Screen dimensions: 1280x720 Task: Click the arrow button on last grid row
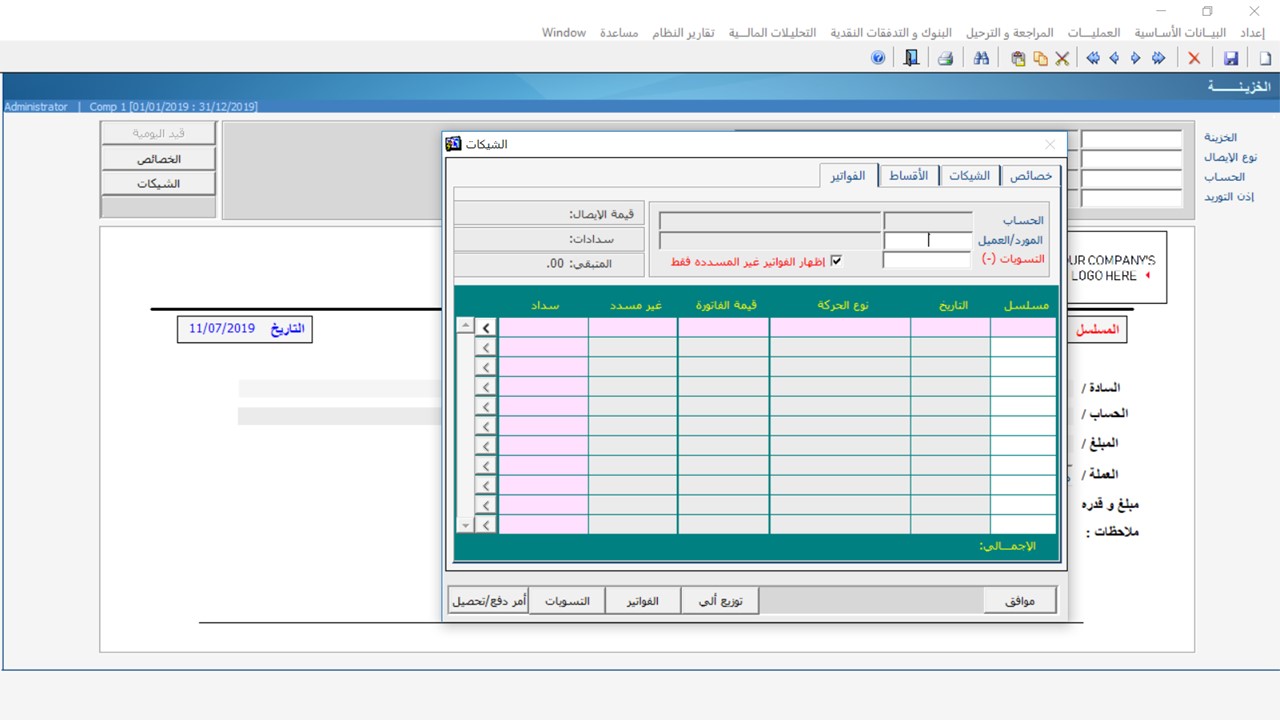click(486, 524)
